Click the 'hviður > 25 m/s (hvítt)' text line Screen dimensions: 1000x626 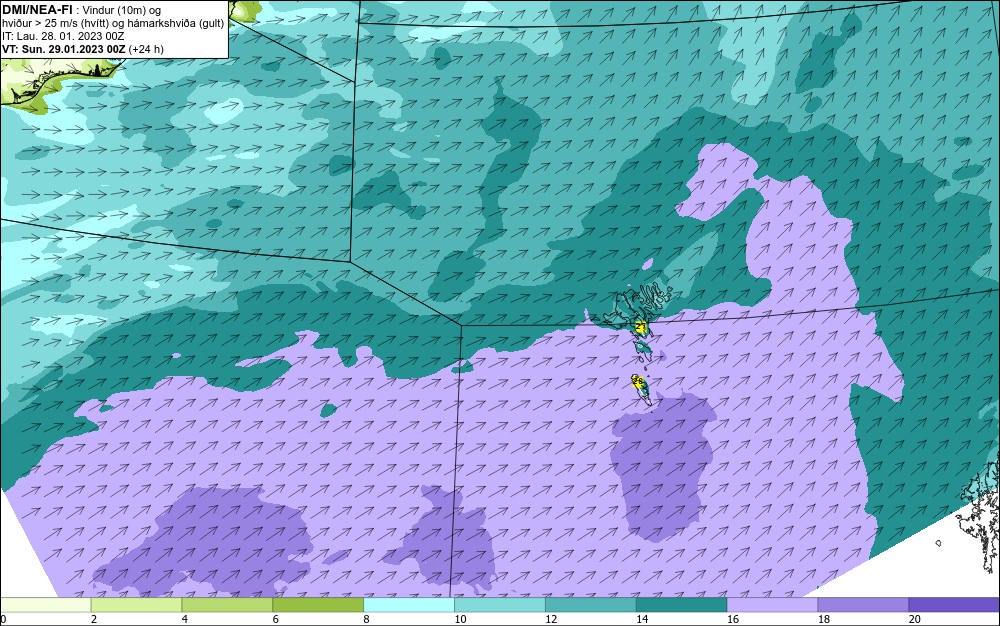click(57, 23)
